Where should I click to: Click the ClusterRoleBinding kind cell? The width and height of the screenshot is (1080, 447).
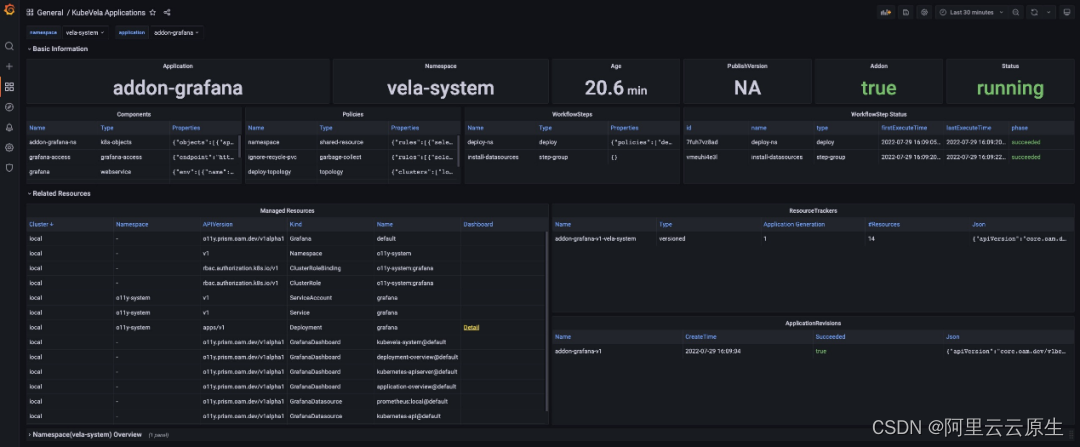(315, 268)
